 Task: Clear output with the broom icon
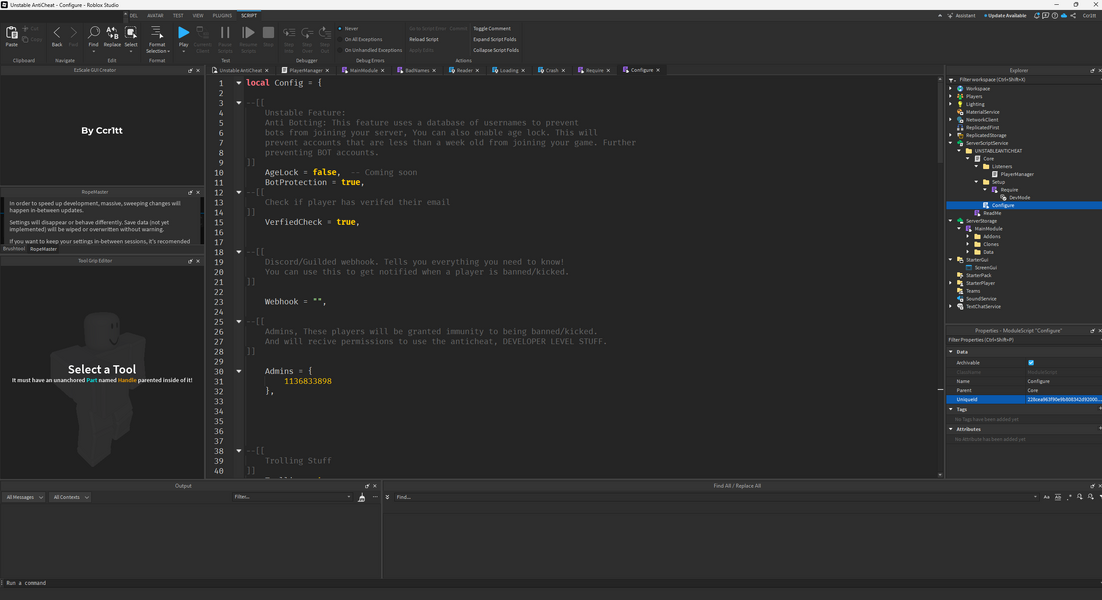[x=361, y=497]
